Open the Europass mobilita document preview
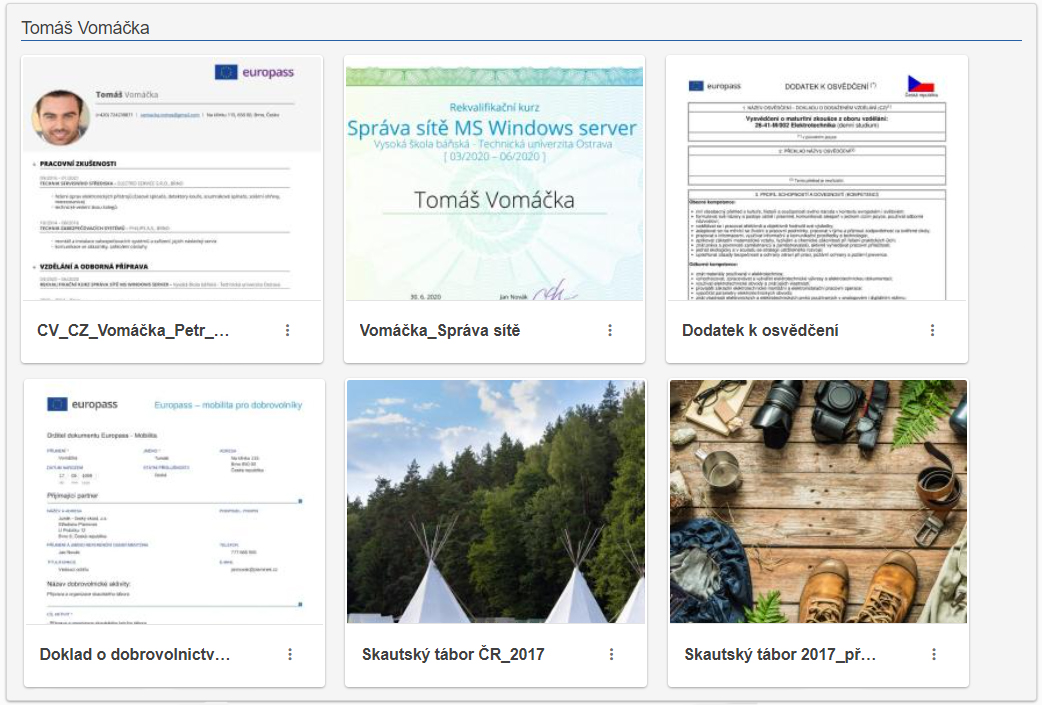This screenshot has width=1042, height=705. tap(174, 502)
